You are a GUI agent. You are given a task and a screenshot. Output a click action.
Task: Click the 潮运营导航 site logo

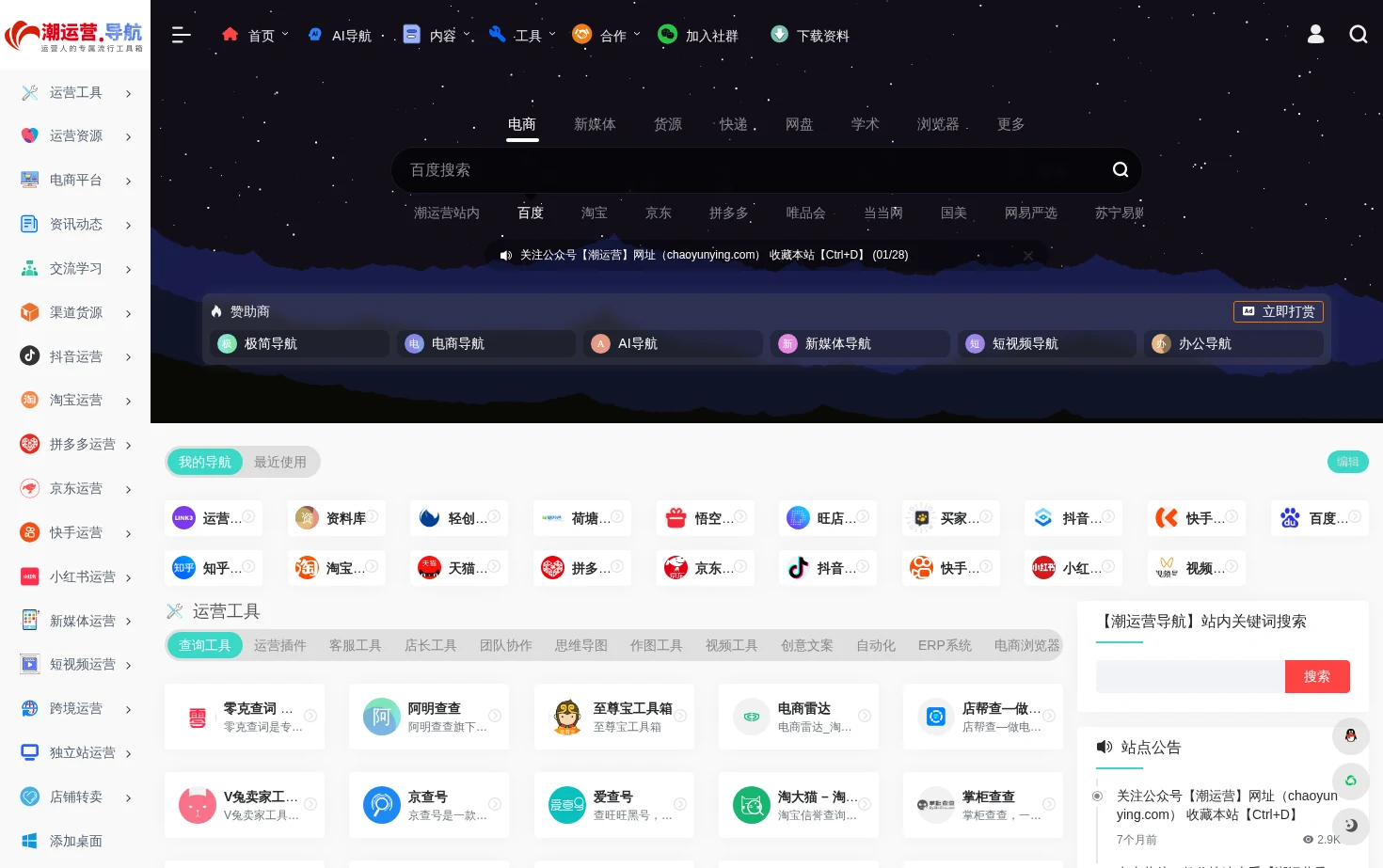(74, 36)
